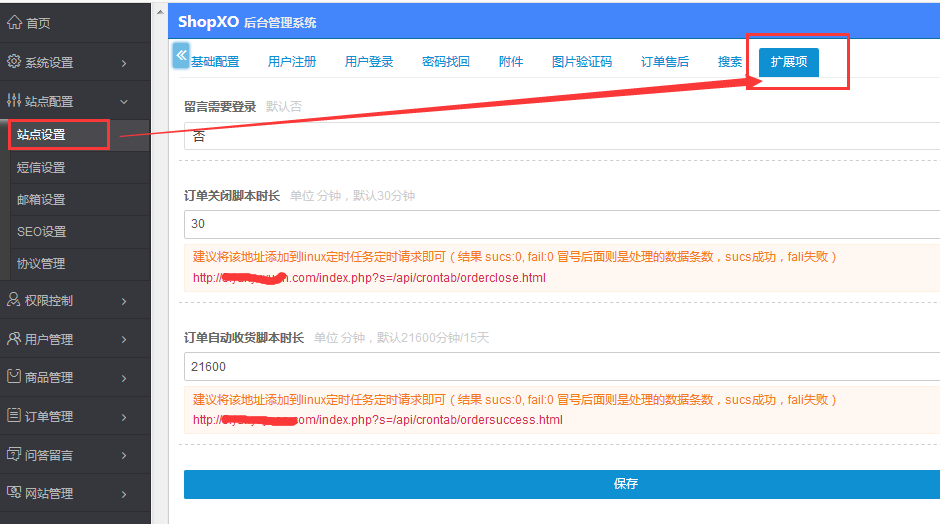Screen dimensions: 940x524
Task: Switch to the 附件 tab
Action: [x=511, y=62]
